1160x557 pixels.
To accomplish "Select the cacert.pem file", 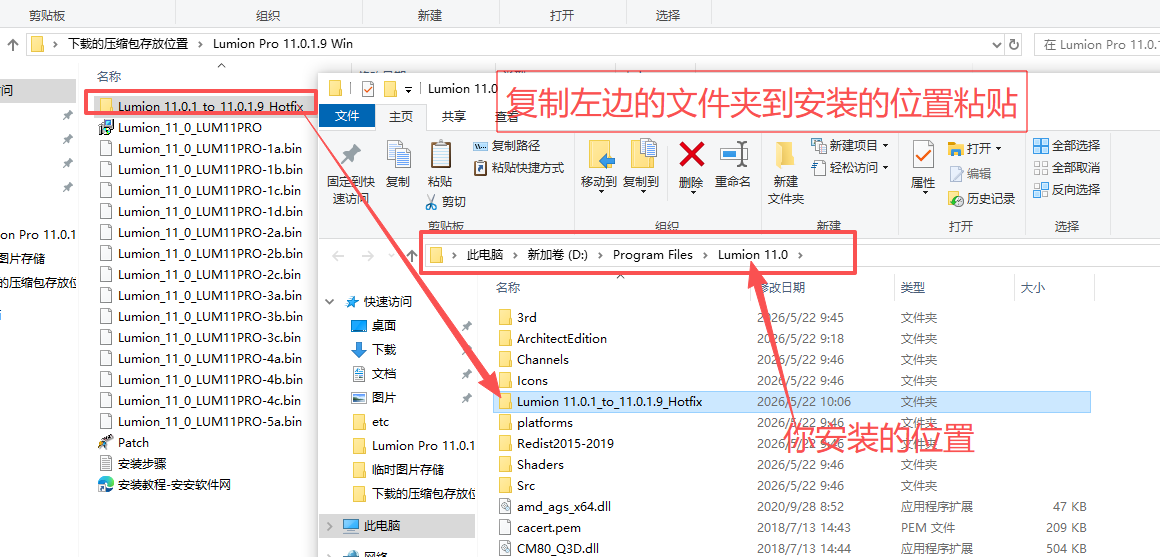I will 549,527.
